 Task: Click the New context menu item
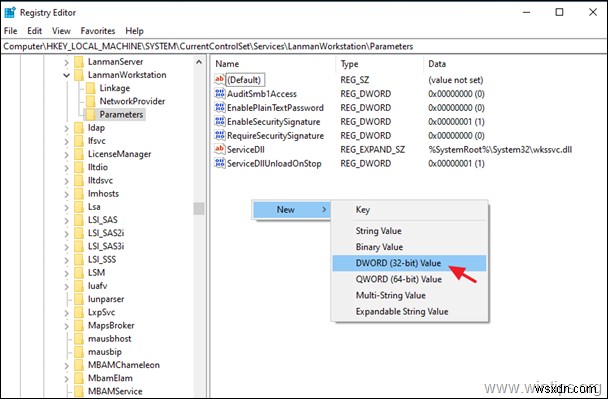pyautogui.click(x=291, y=210)
